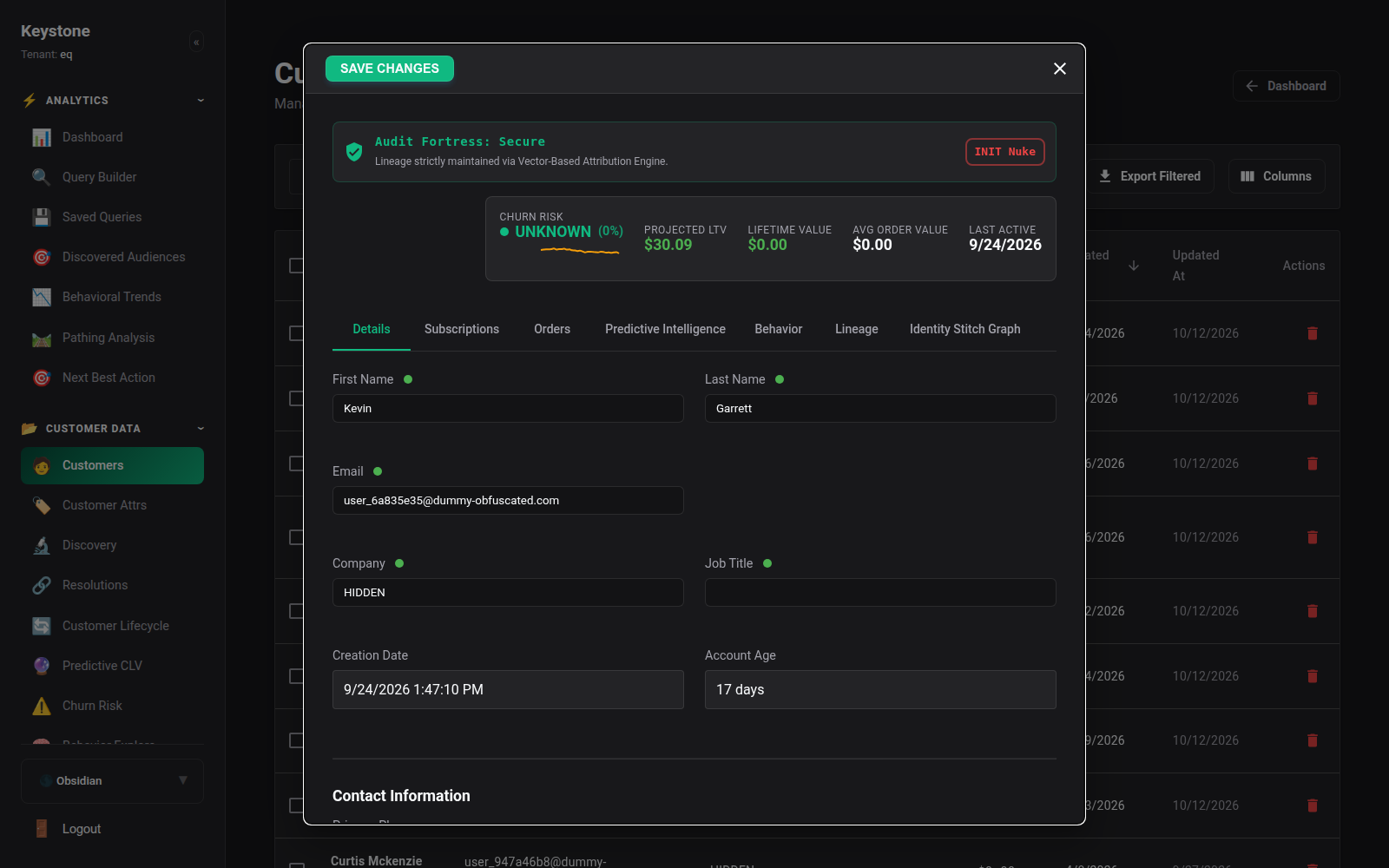Image resolution: width=1389 pixels, height=868 pixels.
Task: Open Query Builder magnifier icon
Action: click(42, 177)
